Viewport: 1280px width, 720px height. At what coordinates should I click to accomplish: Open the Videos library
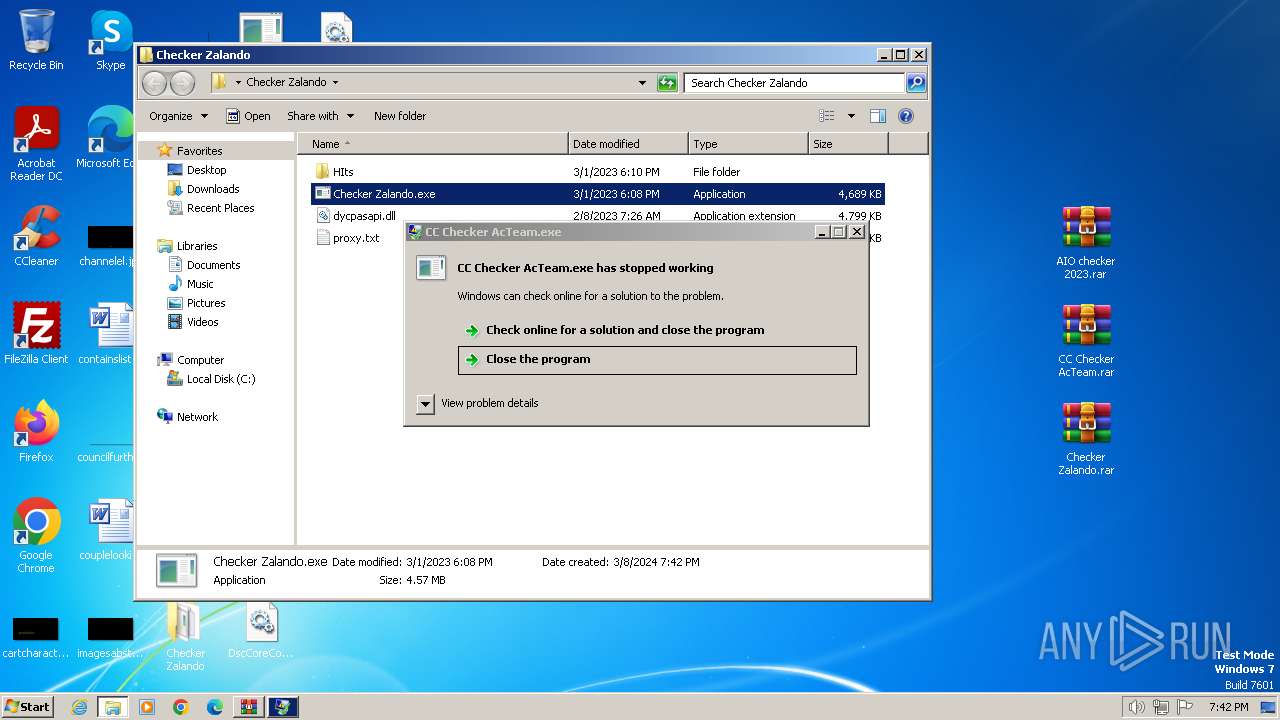pyautogui.click(x=202, y=322)
